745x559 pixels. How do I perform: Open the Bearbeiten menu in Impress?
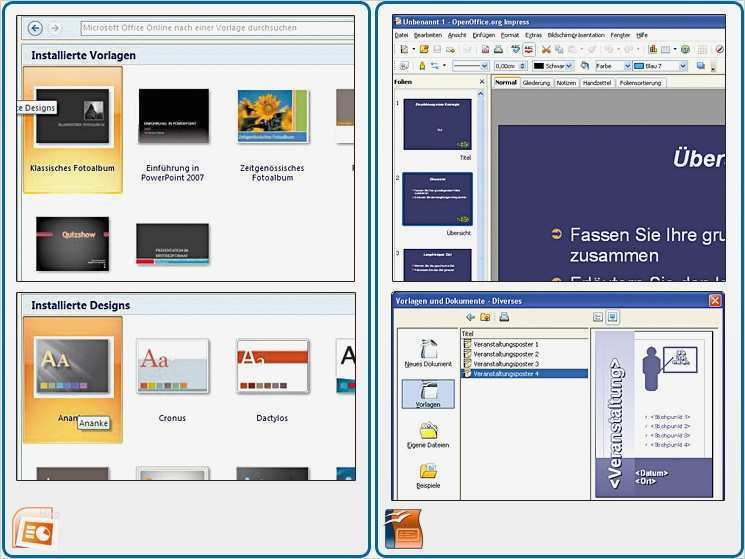[x=428, y=35]
